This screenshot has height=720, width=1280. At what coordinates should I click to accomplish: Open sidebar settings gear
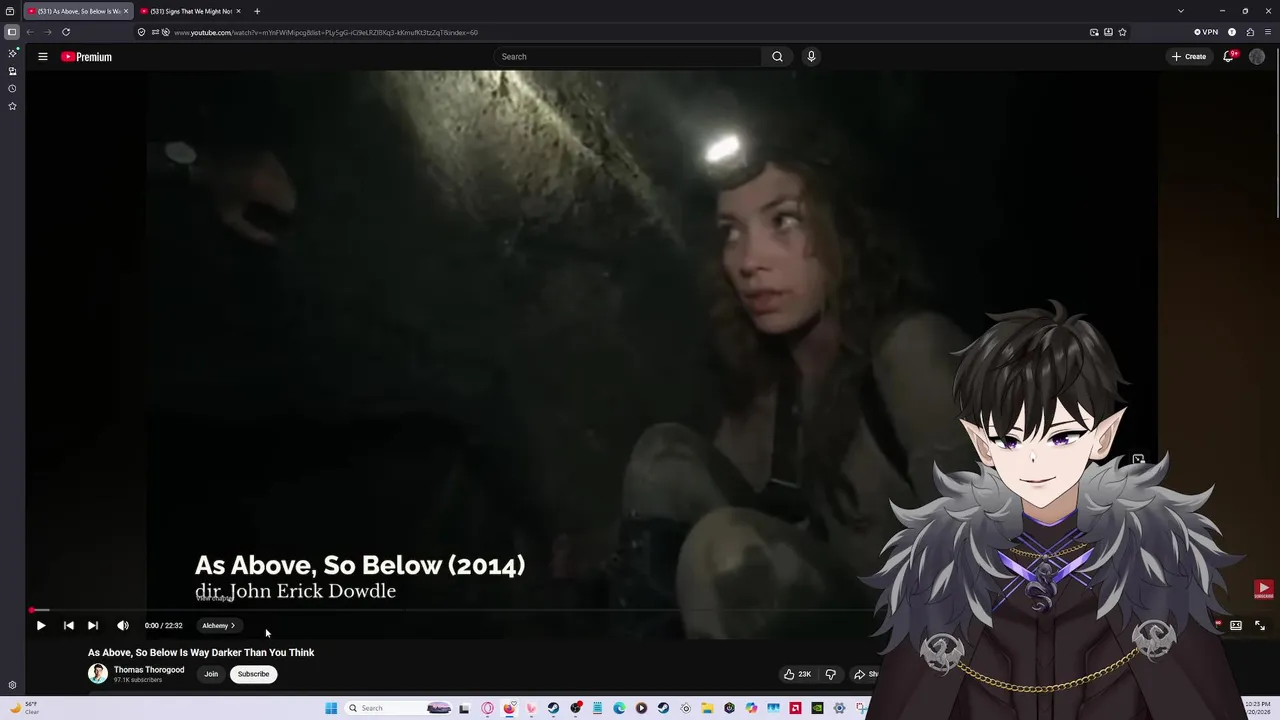[12, 685]
